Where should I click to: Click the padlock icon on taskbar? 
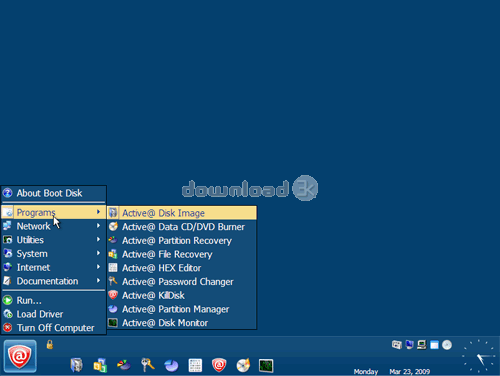pyautogui.click(x=50, y=344)
